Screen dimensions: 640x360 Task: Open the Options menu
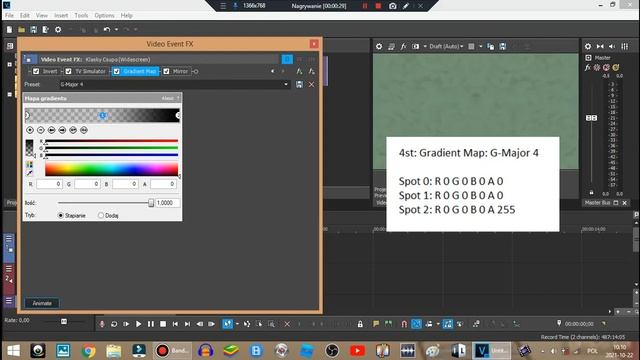tap(104, 16)
